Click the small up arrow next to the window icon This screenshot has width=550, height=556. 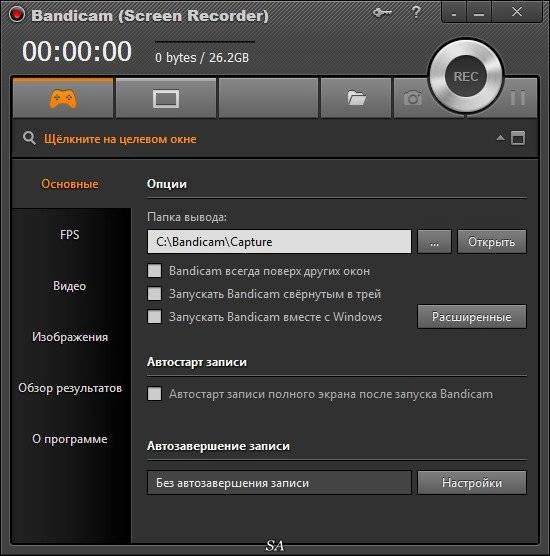[500, 138]
